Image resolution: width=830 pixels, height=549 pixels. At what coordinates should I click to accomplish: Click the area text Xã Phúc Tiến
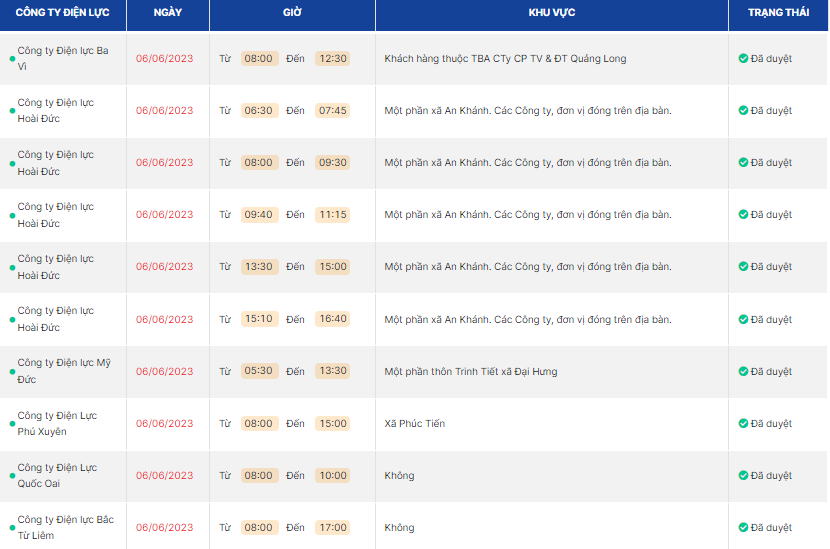click(x=414, y=423)
